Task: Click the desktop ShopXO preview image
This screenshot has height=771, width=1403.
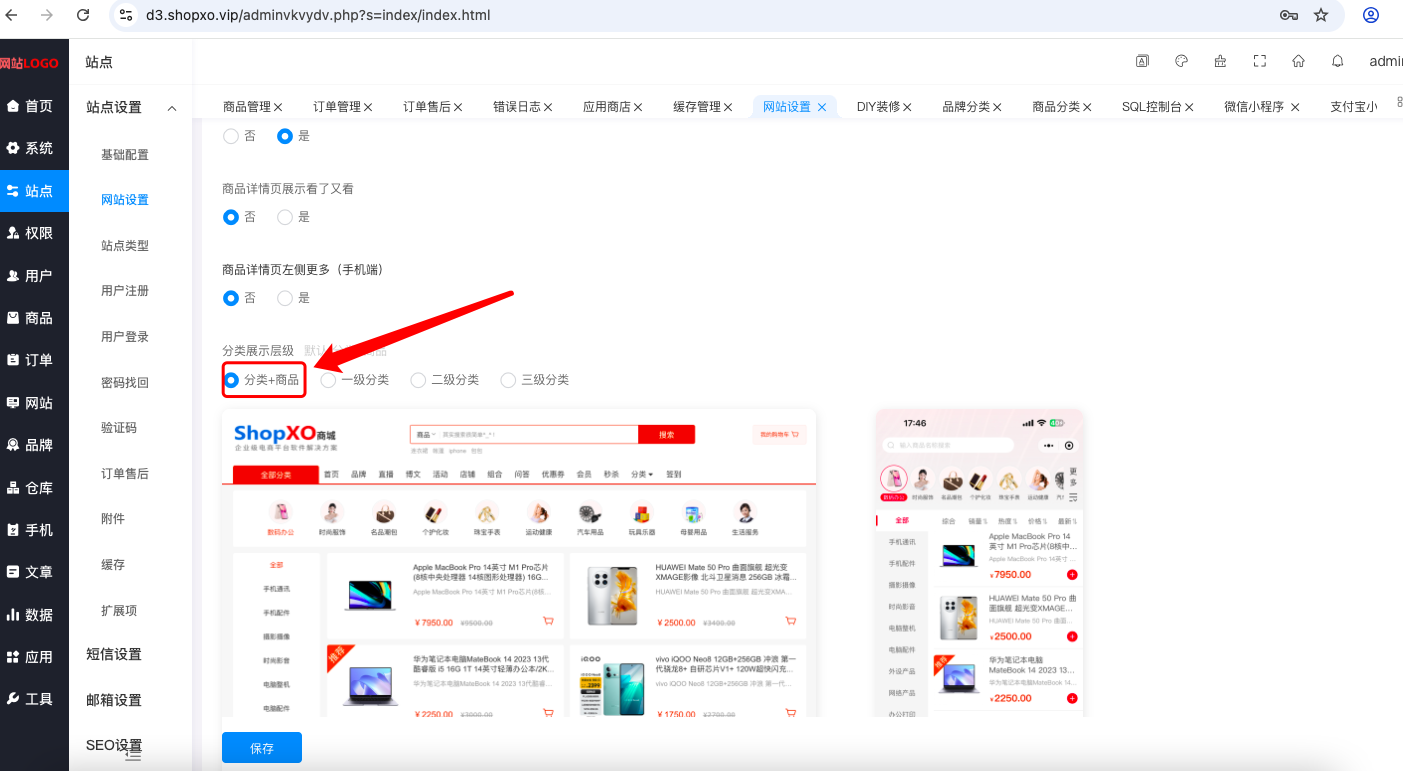Action: pos(519,563)
